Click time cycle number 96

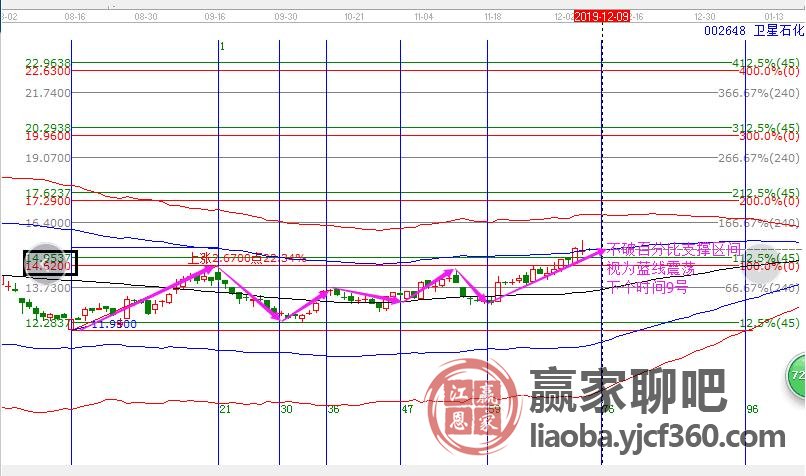pos(753,409)
